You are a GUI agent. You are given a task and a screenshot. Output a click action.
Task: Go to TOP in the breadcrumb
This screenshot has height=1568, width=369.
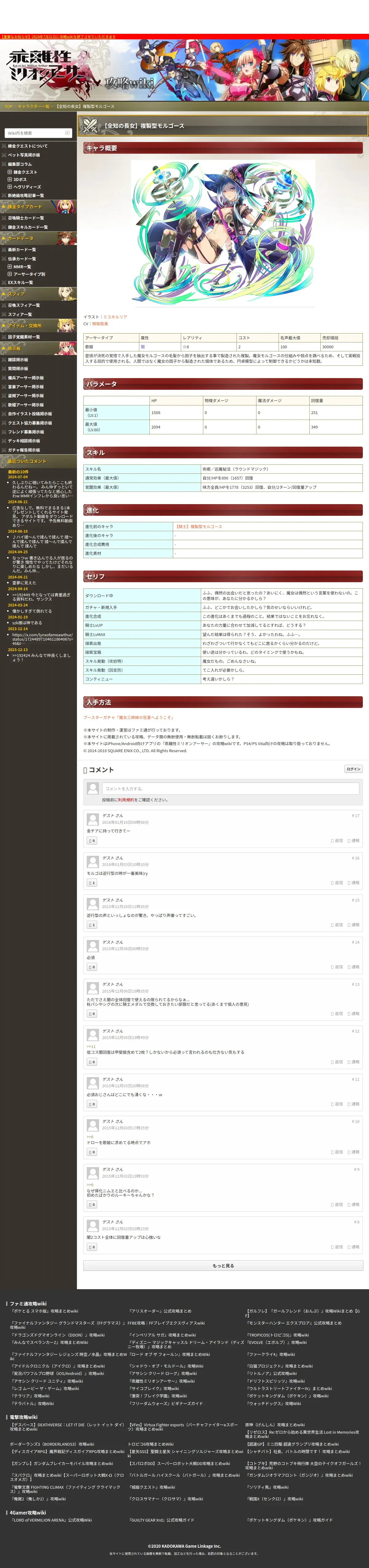(9, 107)
